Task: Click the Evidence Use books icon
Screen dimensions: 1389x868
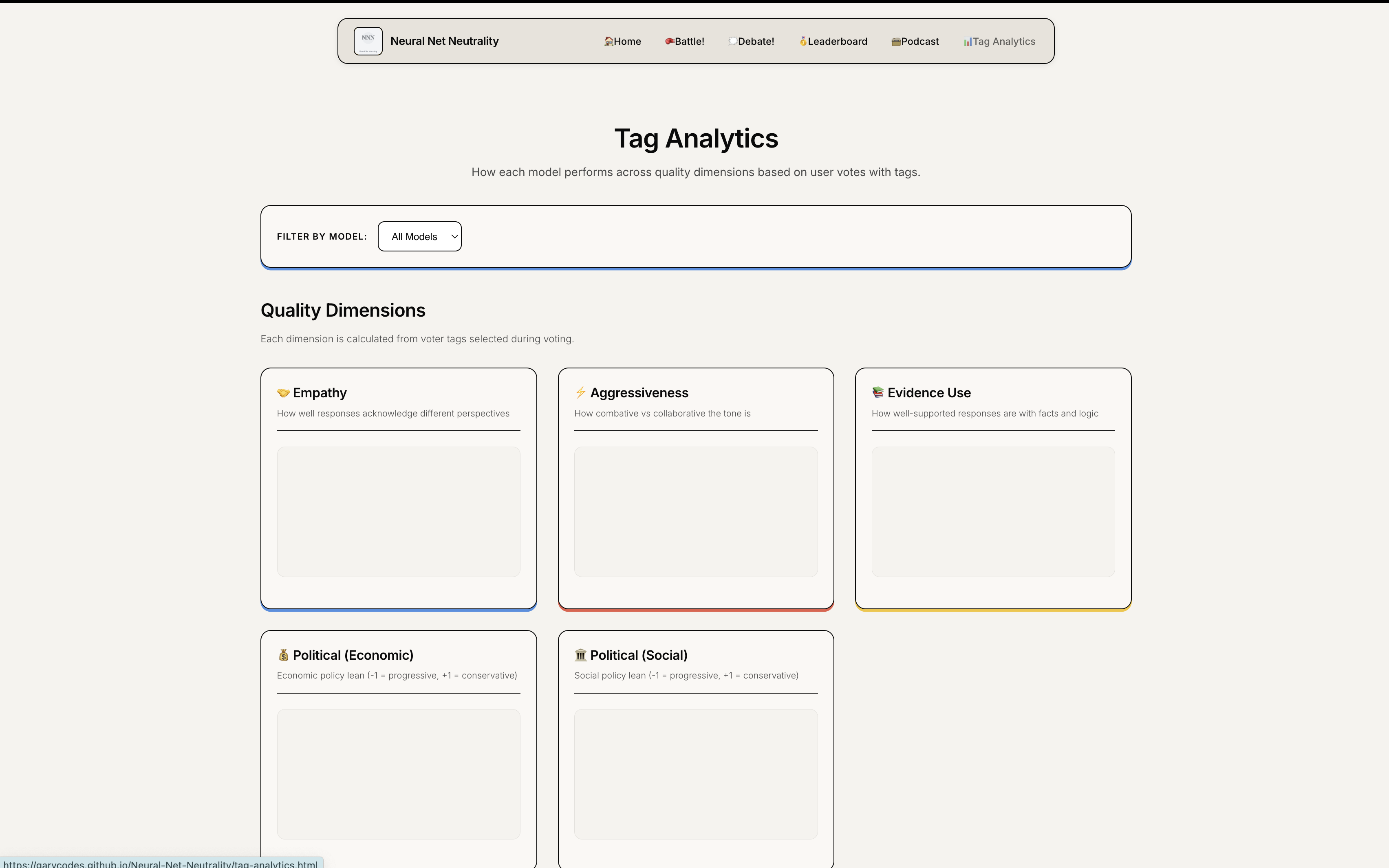Action: tap(877, 393)
